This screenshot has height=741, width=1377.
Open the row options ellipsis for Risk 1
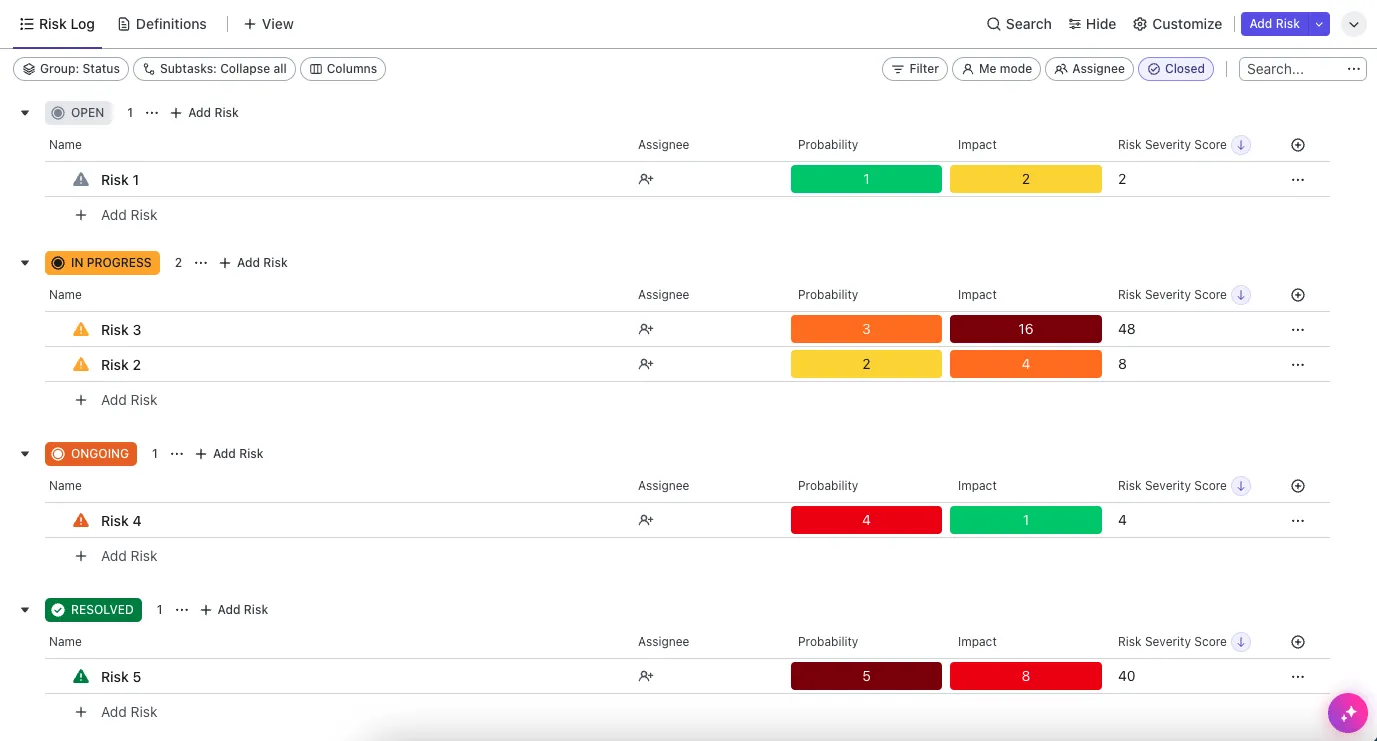tap(1298, 180)
